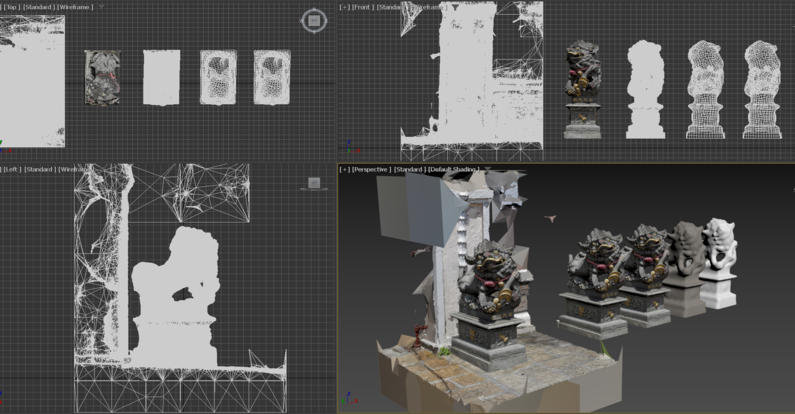
Task: Select the white lion silhouette in Left viewport
Action: point(175,300)
